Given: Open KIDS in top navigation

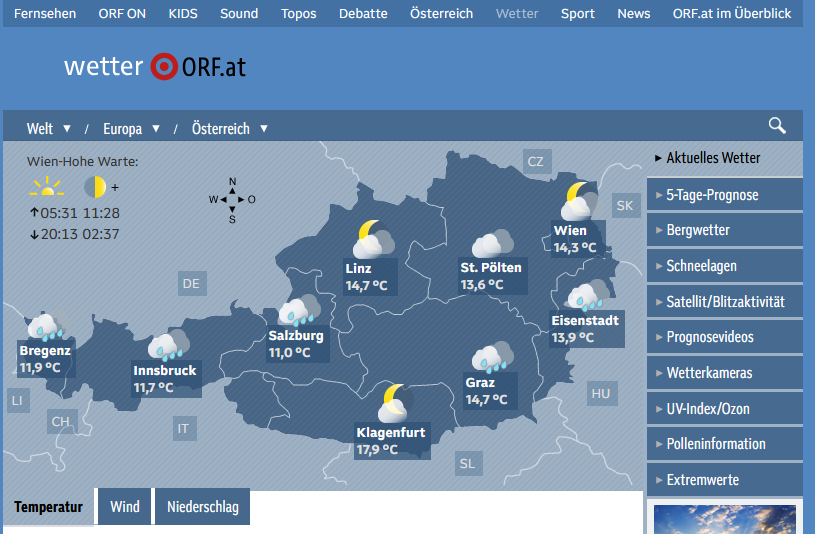Looking at the screenshot, I should point(183,14).
